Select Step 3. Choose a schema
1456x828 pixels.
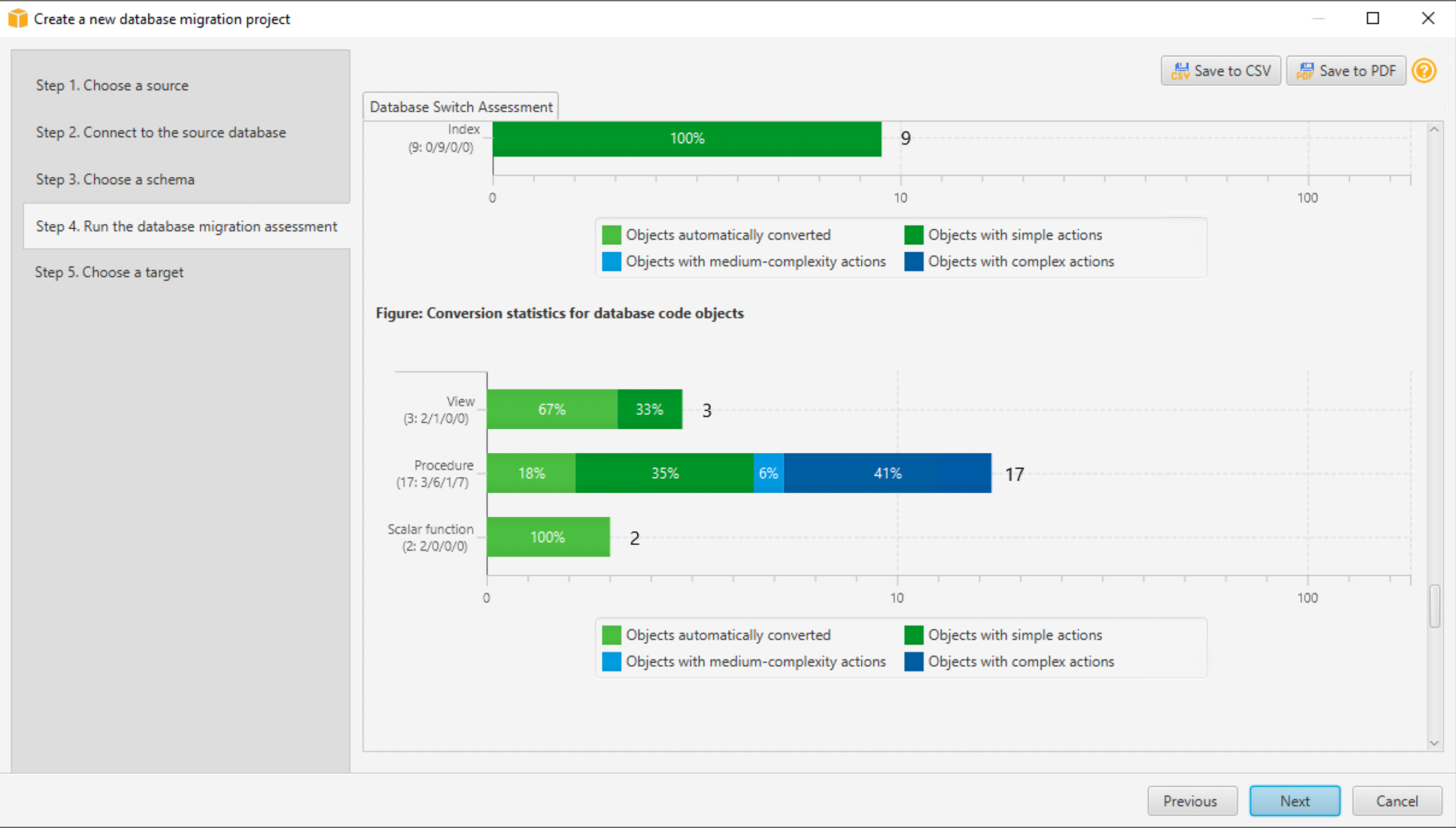tap(115, 179)
